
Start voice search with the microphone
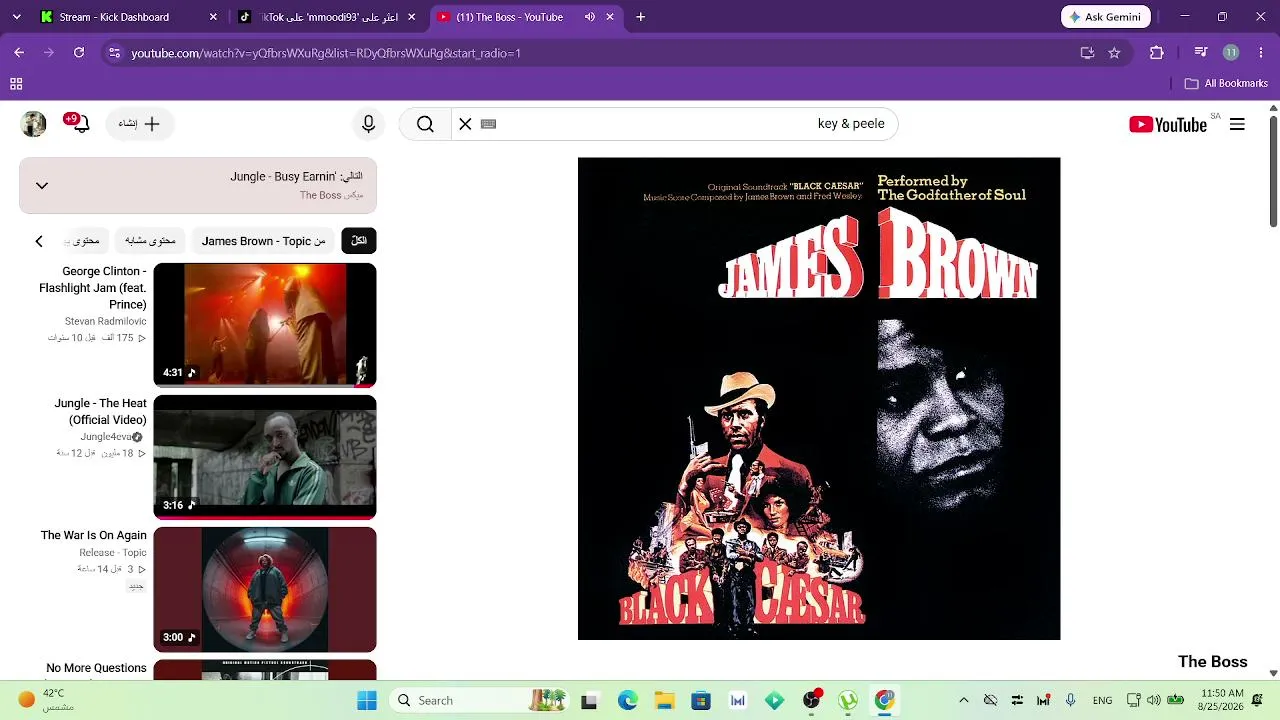[x=368, y=124]
